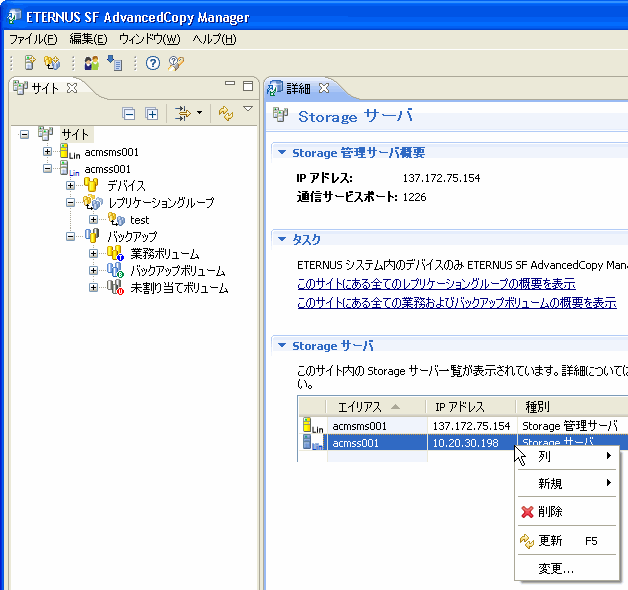The image size is (628, 590).
Task: Maximize the サイト panel
Action: click(248, 86)
